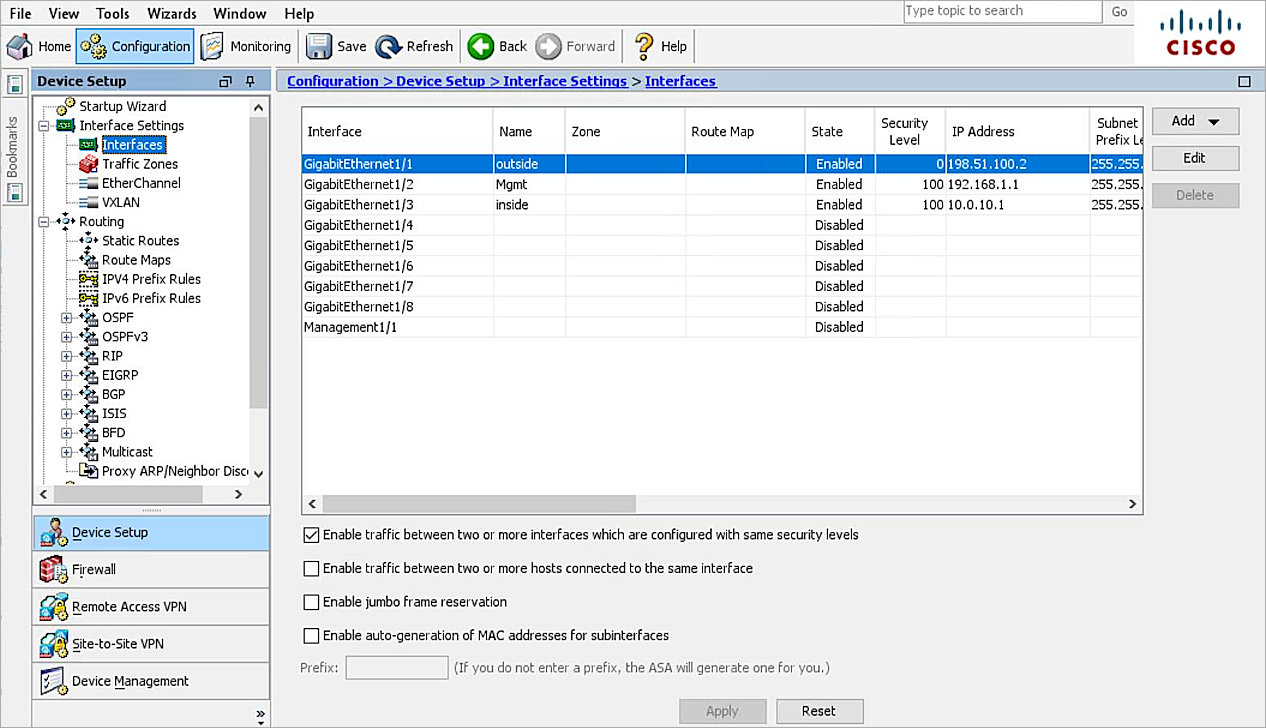Collapse the Routing tree section
1266x728 pixels.
46,221
